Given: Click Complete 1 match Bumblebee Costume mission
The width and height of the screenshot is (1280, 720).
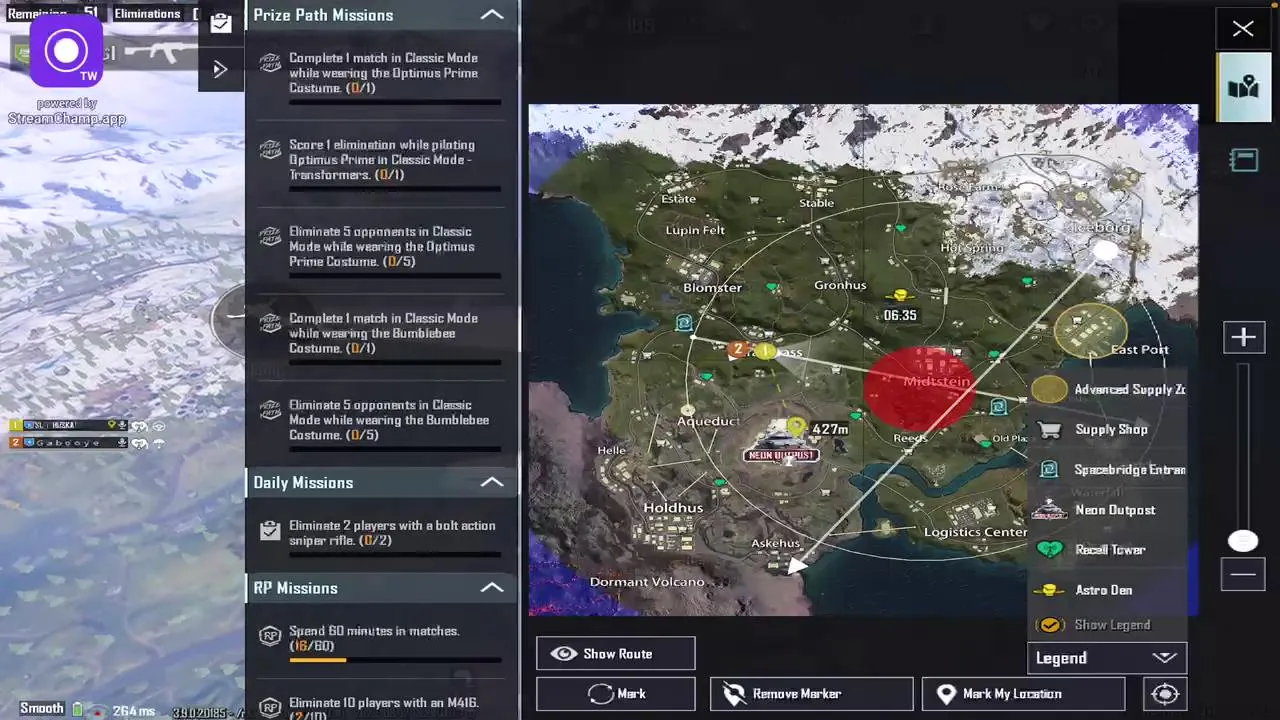Looking at the screenshot, I should click(381, 337).
